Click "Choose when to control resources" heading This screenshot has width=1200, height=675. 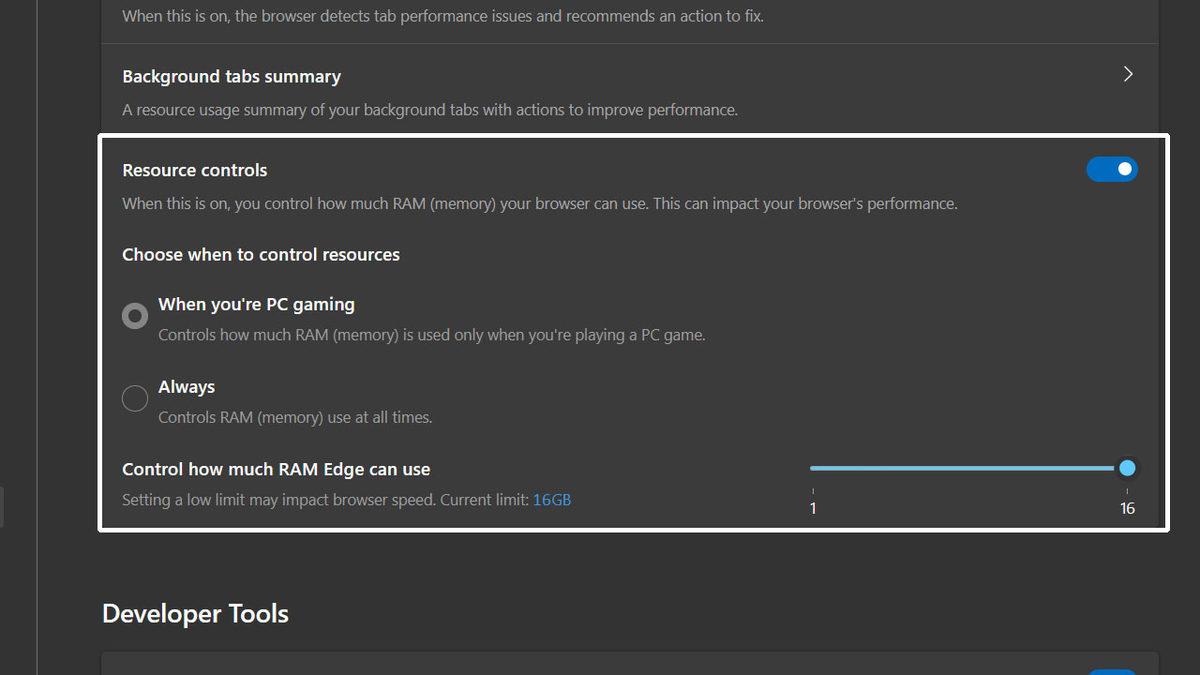[x=261, y=254]
